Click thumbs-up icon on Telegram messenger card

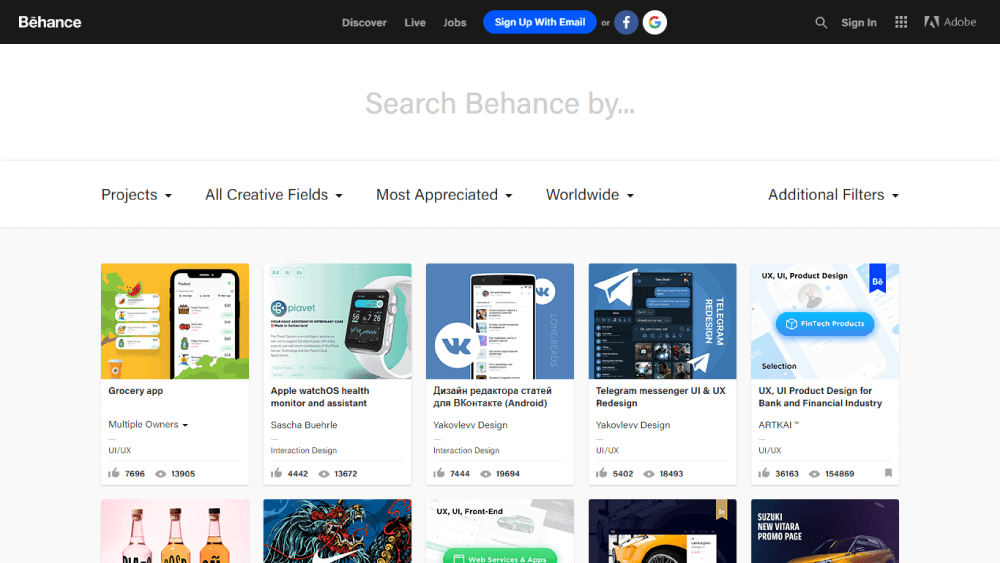[x=601, y=473]
